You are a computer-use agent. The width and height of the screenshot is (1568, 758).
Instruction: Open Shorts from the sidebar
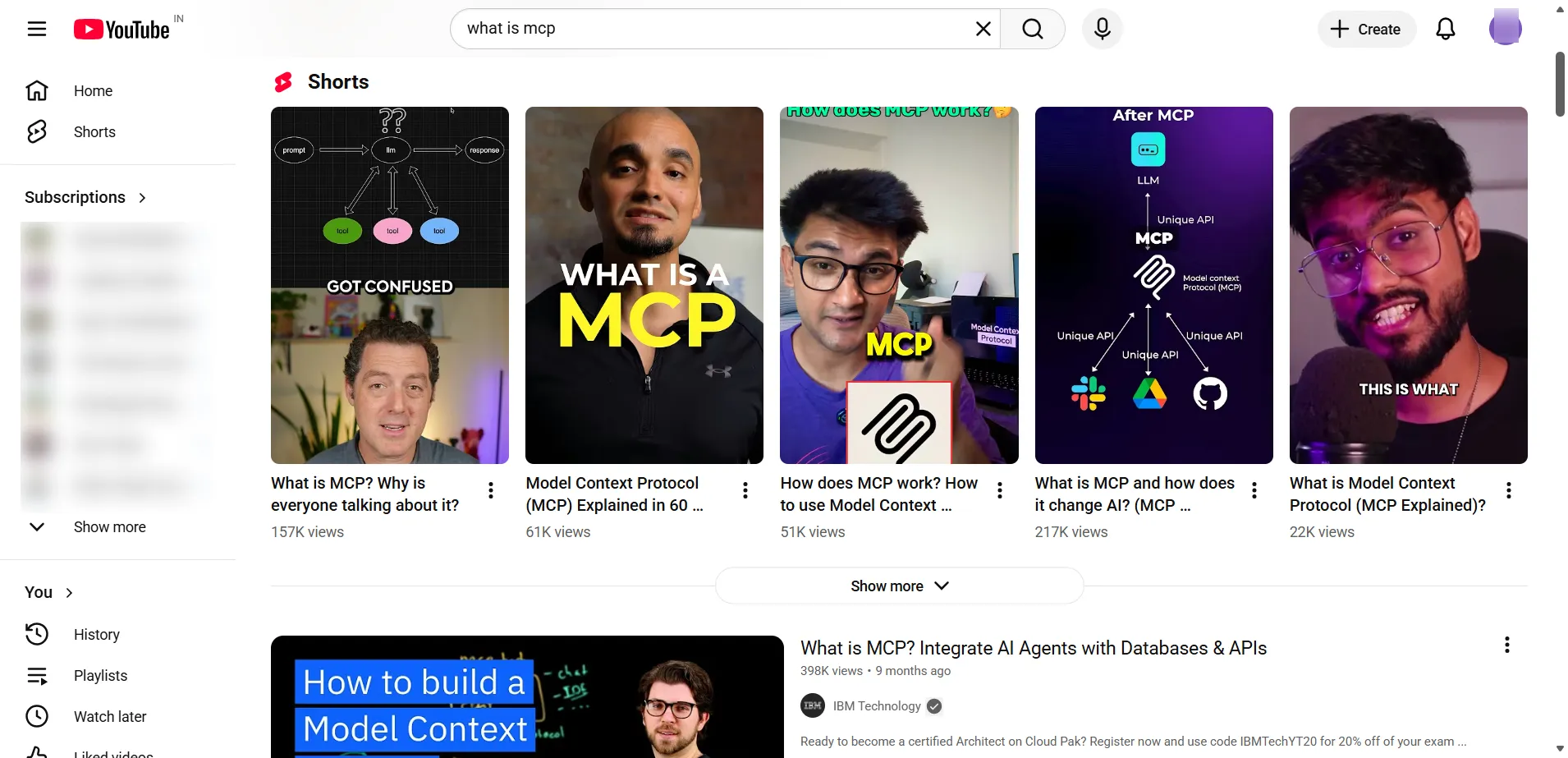(94, 131)
